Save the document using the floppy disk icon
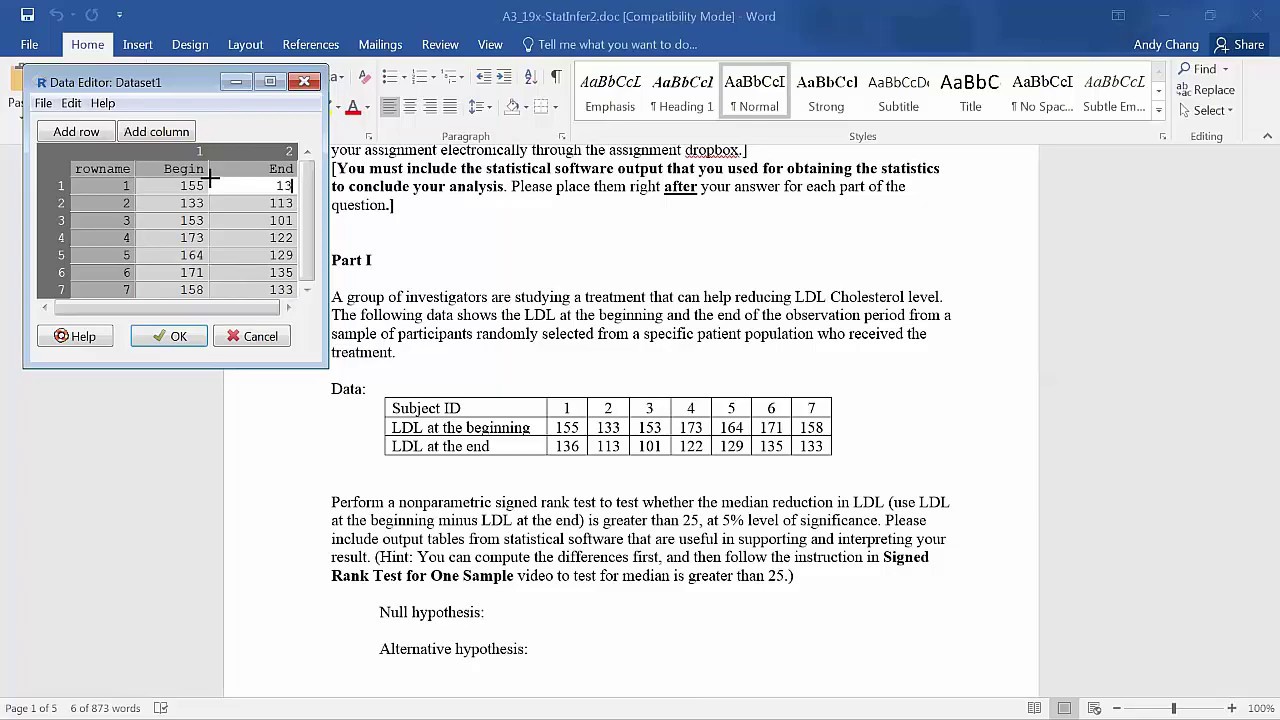This screenshot has height=720, width=1280. (27, 15)
